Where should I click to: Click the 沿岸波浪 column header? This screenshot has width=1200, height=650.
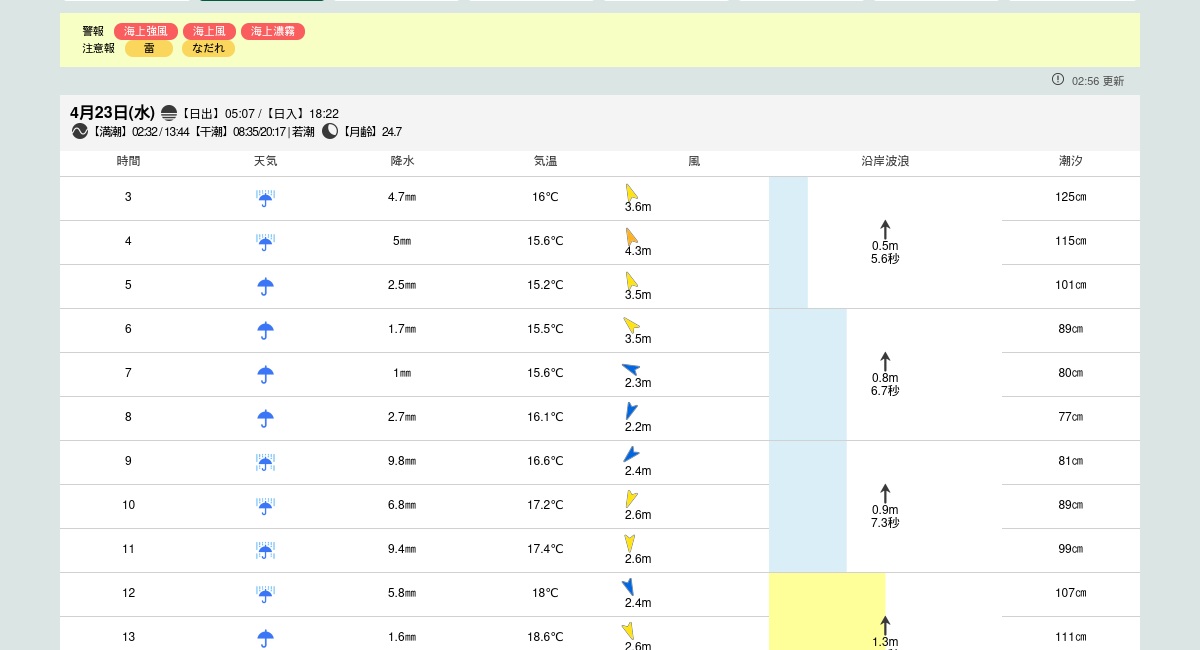tap(885, 161)
